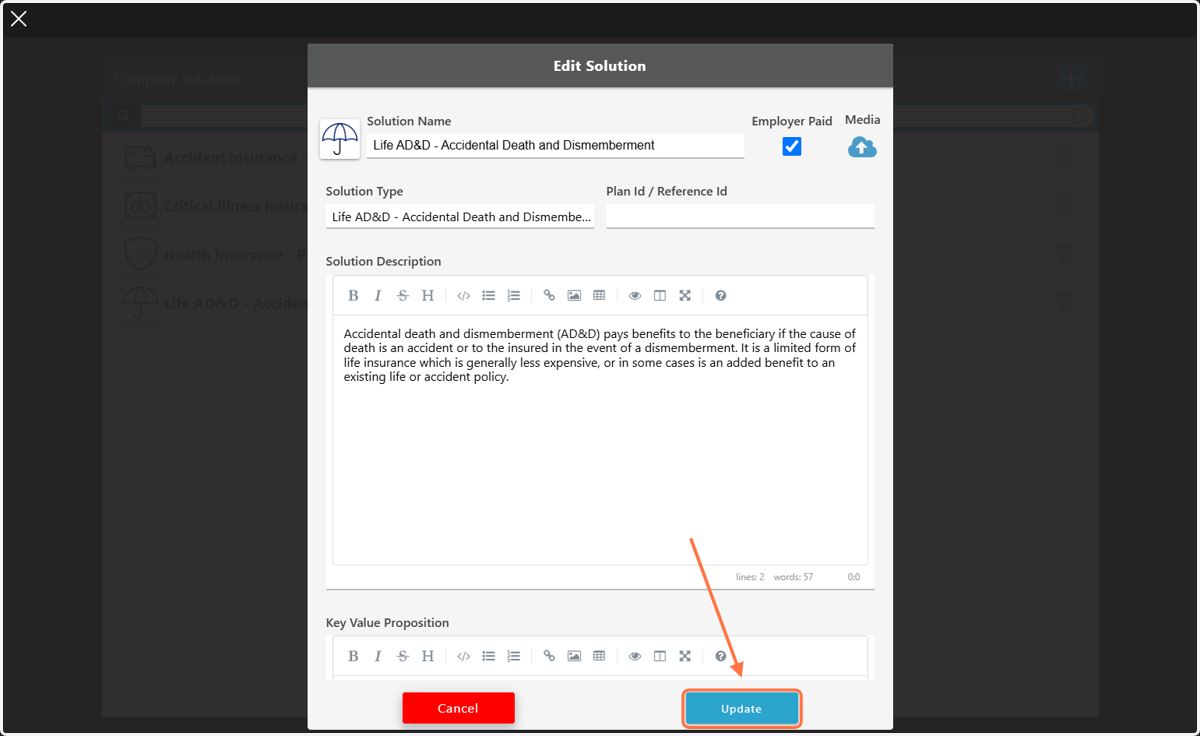Toggle side-by-side view in Solution Description editor
This screenshot has width=1200, height=736.
660,295
